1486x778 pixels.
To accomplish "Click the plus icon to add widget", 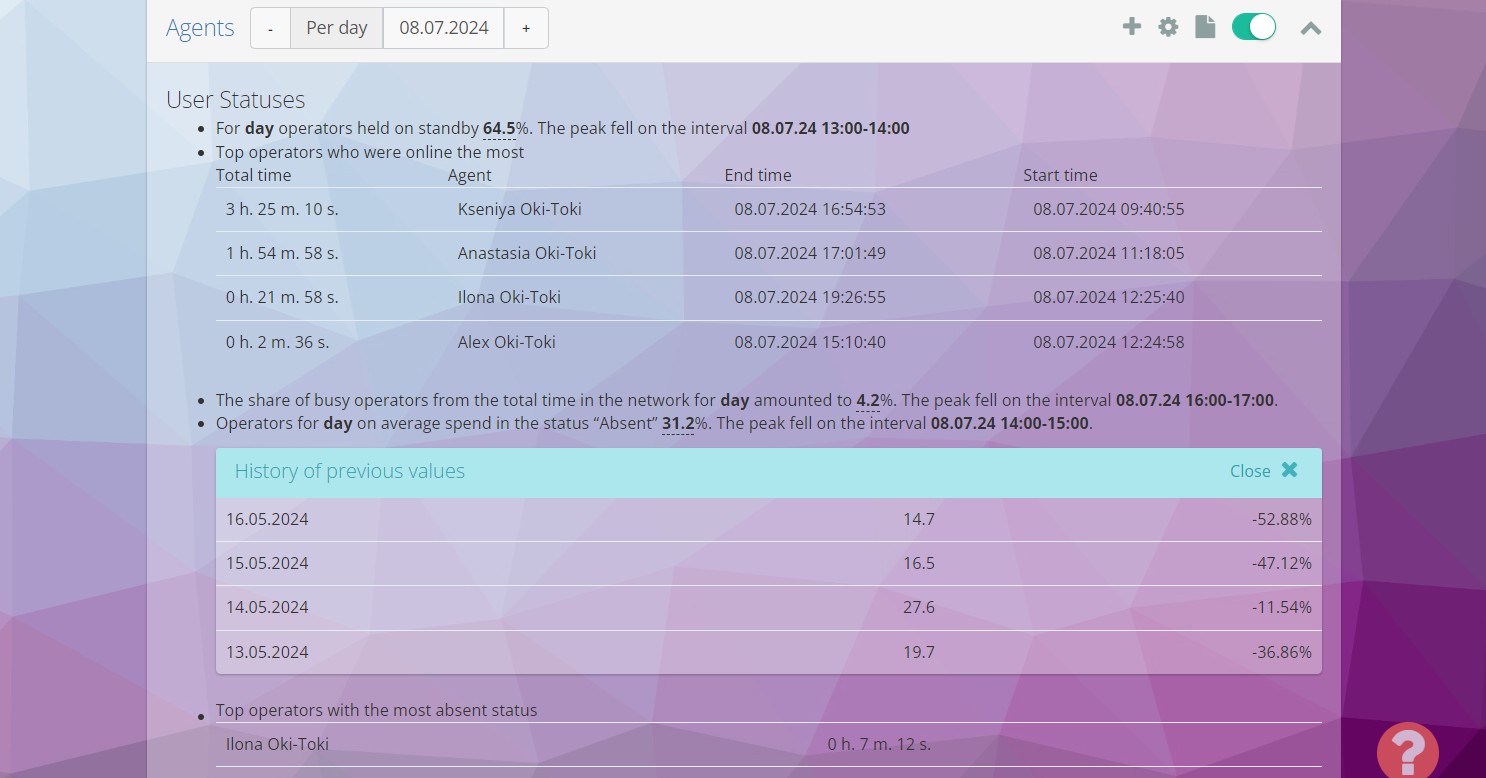I will coord(1131,27).
